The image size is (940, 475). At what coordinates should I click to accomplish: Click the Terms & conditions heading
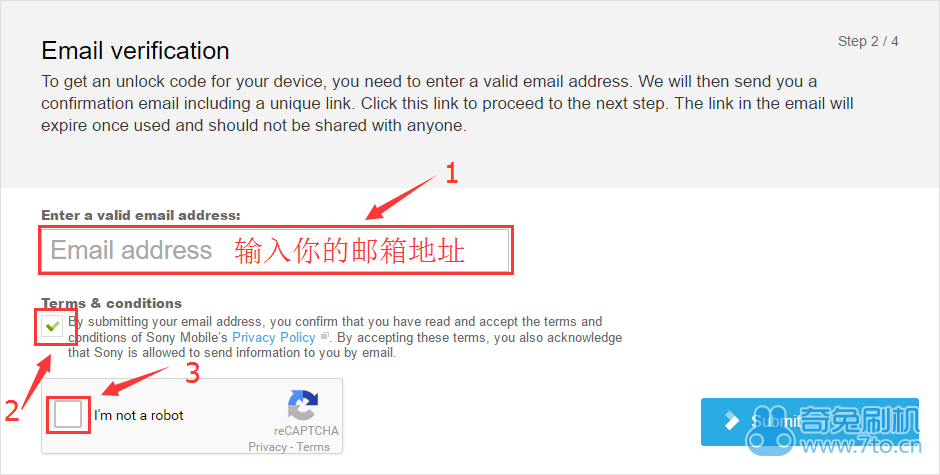tap(112, 303)
